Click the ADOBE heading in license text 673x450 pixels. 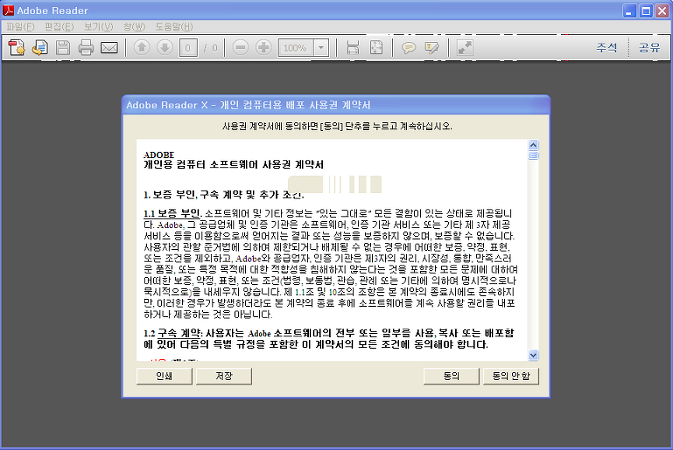159,155
